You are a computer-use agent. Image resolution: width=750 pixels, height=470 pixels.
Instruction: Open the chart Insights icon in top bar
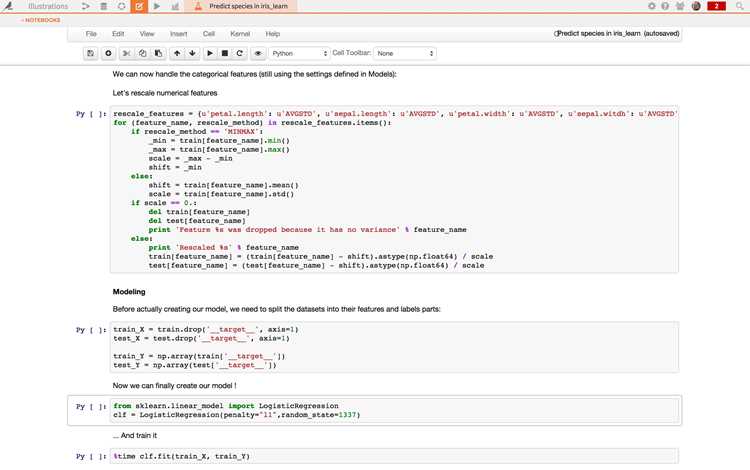[175, 6]
